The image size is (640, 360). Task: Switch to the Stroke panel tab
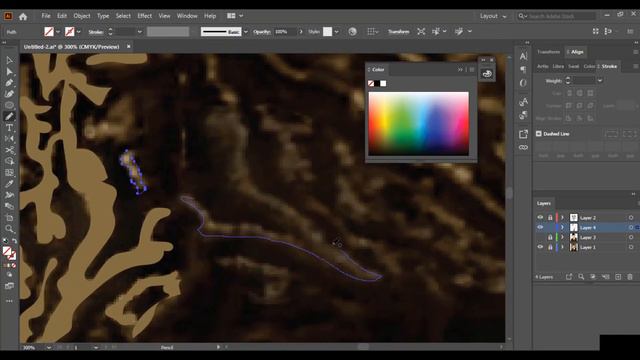point(609,66)
